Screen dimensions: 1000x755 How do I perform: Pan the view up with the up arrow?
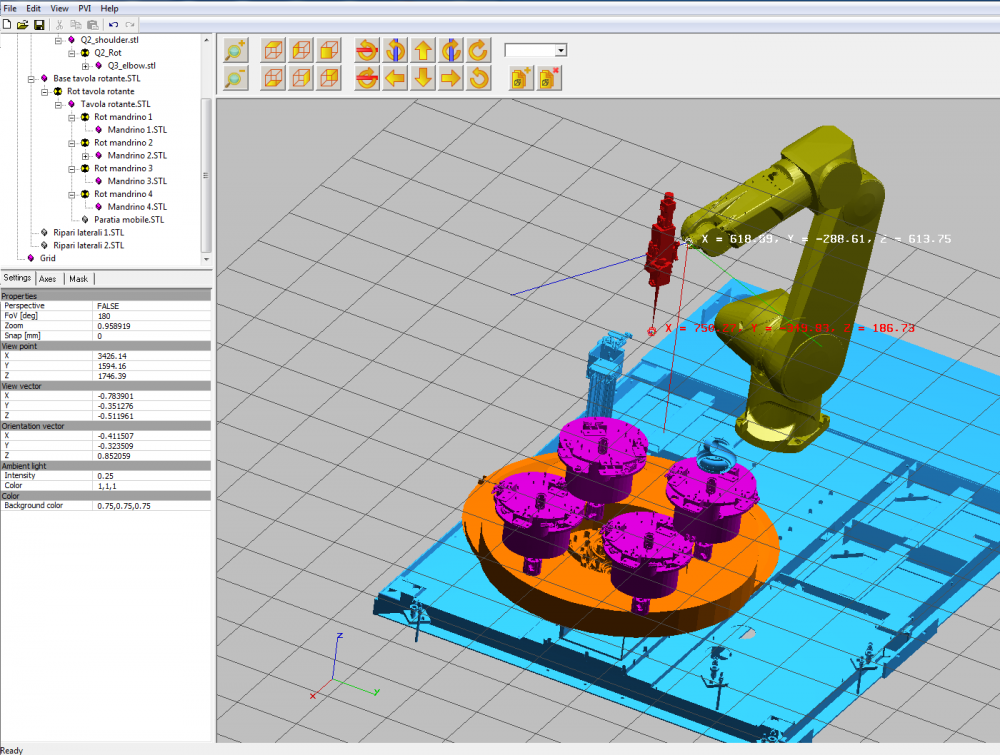[x=423, y=50]
